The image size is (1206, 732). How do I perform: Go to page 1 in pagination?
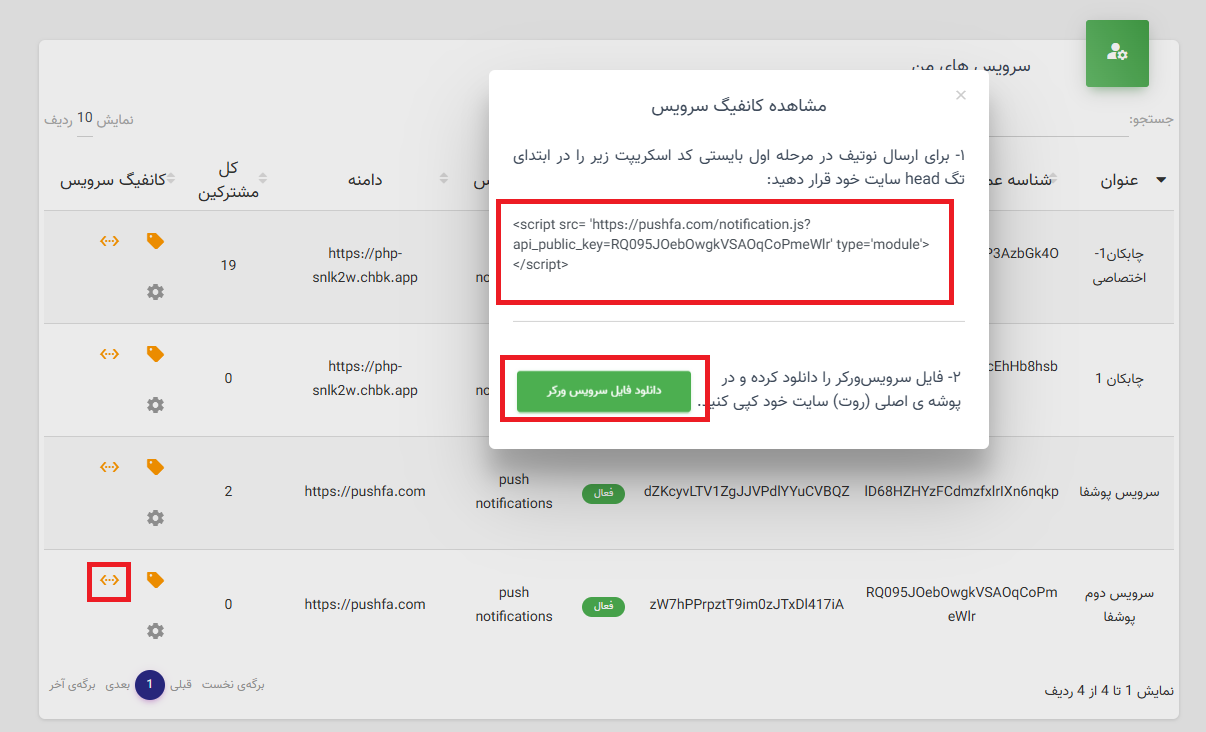150,685
